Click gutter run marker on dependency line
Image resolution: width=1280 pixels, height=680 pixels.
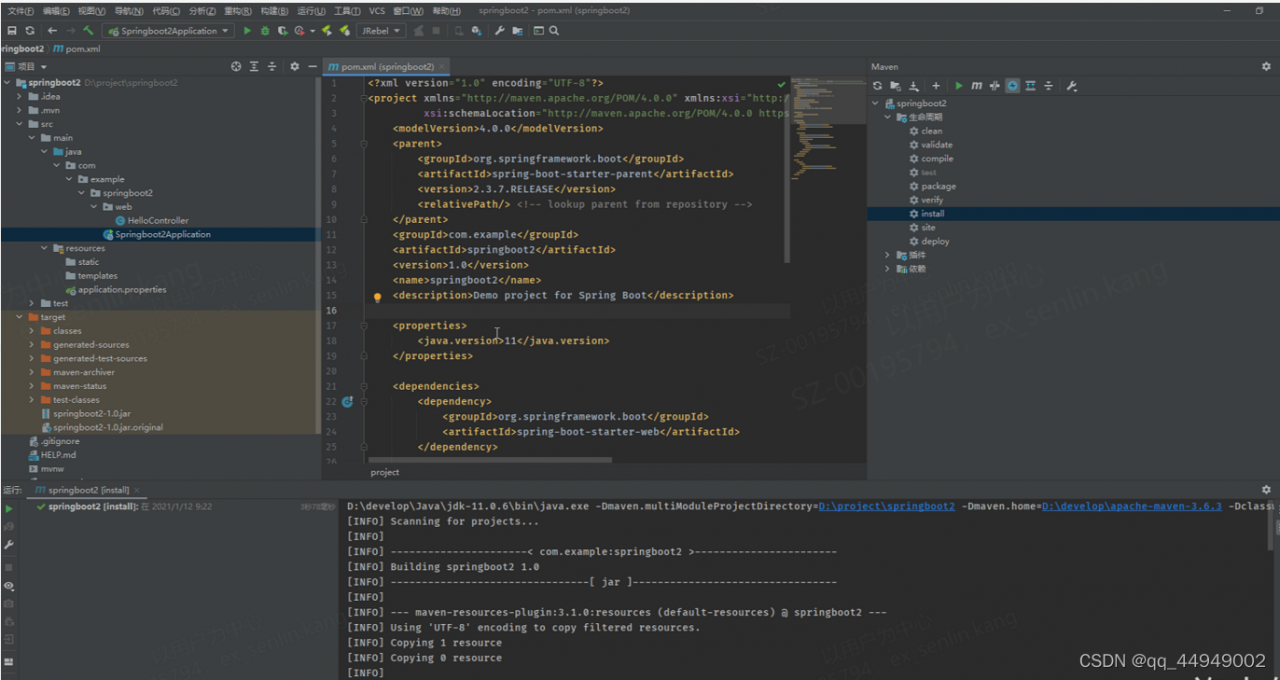[x=347, y=401]
